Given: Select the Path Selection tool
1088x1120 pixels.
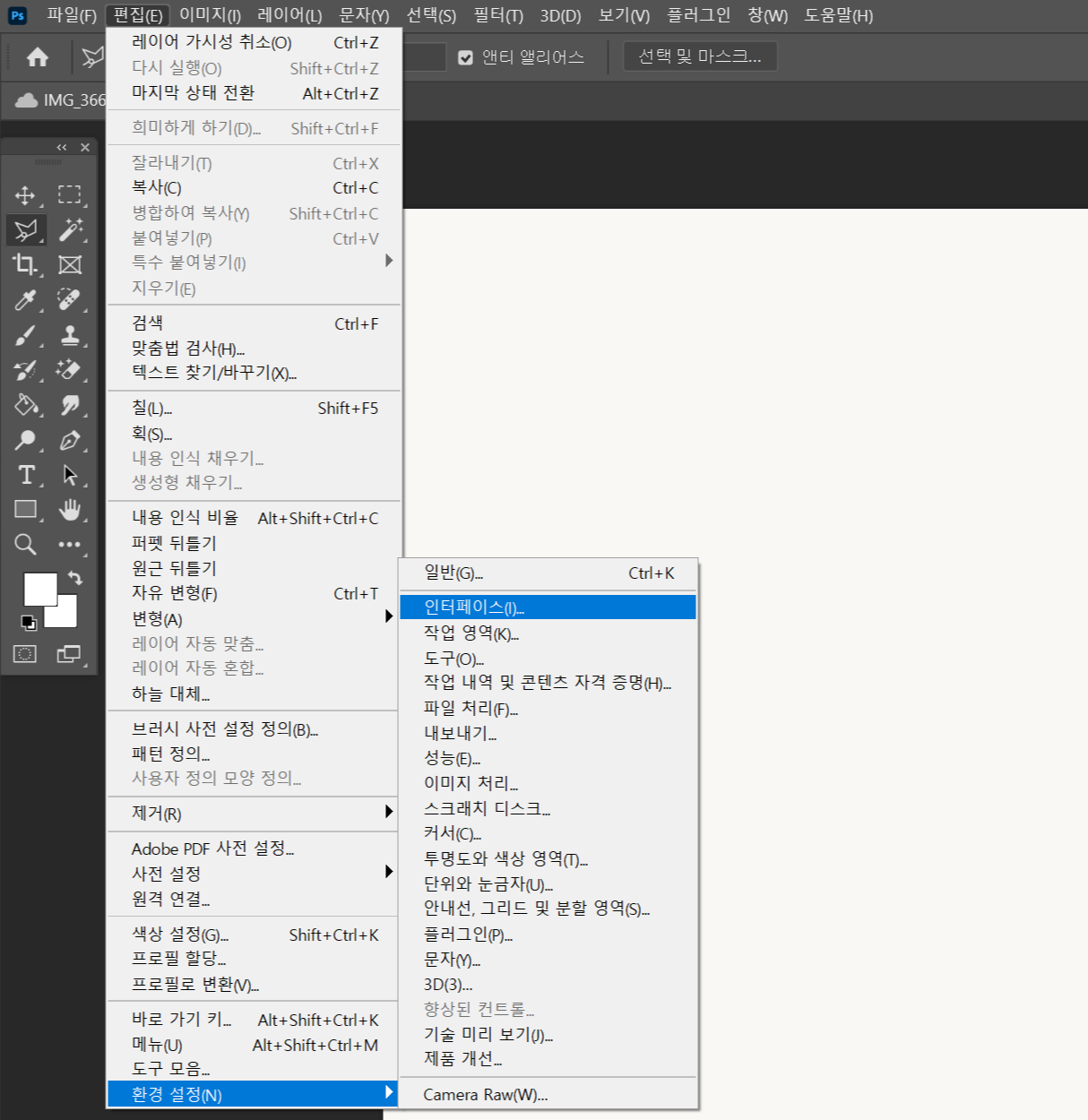Looking at the screenshot, I should [x=69, y=475].
